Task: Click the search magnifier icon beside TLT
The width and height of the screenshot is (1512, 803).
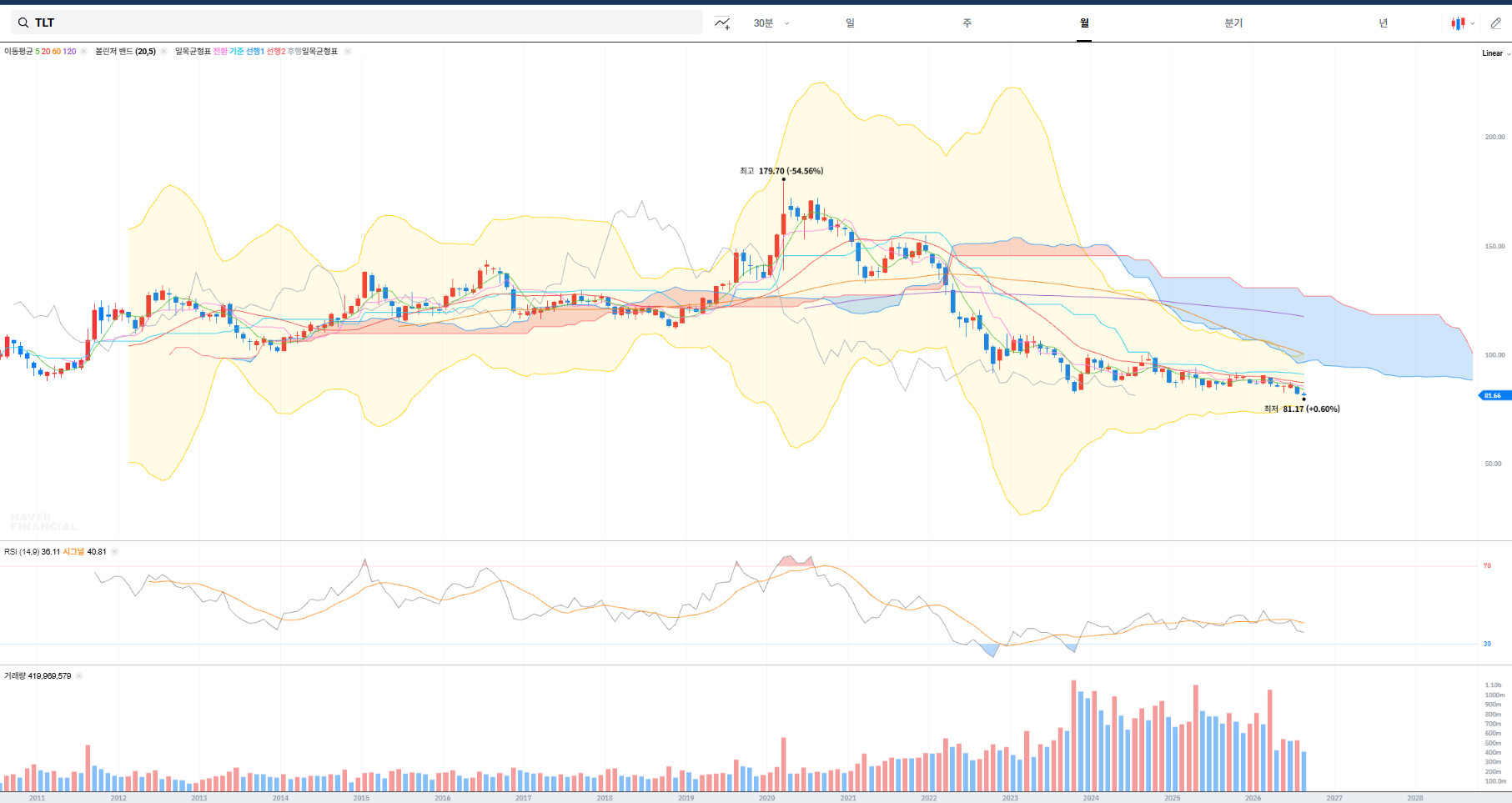Action: coord(23,23)
